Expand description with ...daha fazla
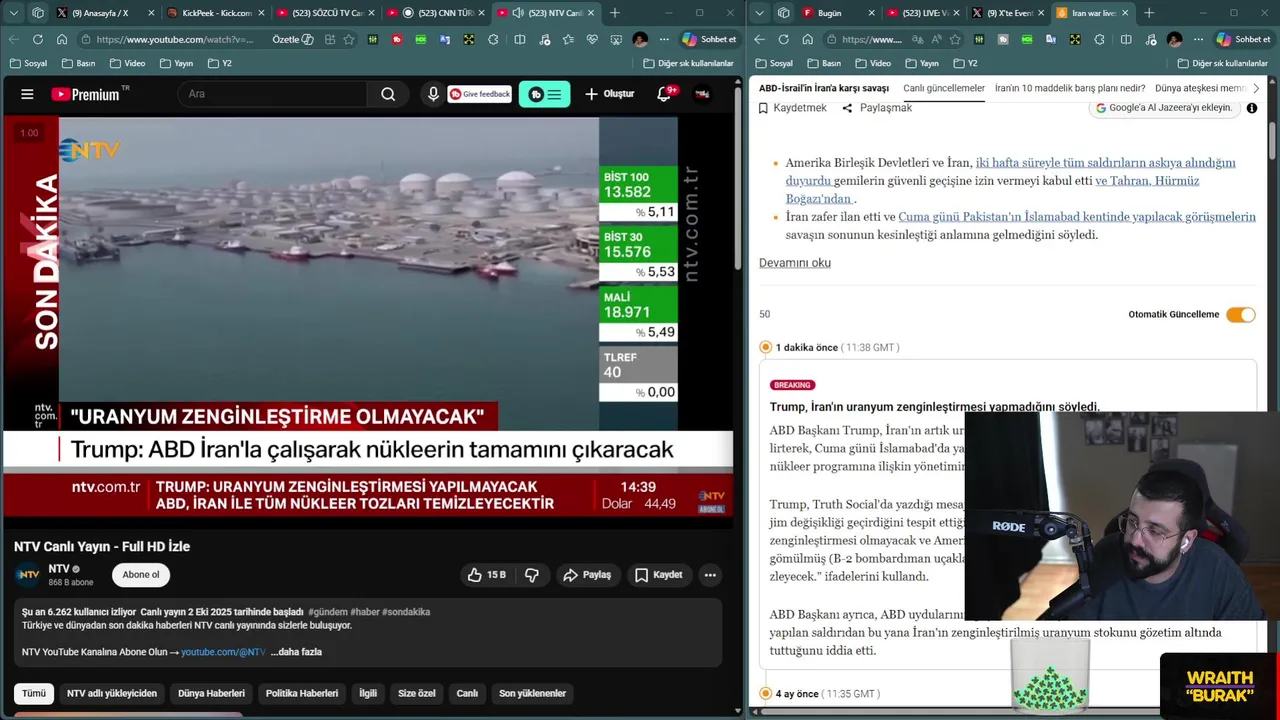Screen dimensions: 1280x720 pyautogui.click(x=296, y=652)
